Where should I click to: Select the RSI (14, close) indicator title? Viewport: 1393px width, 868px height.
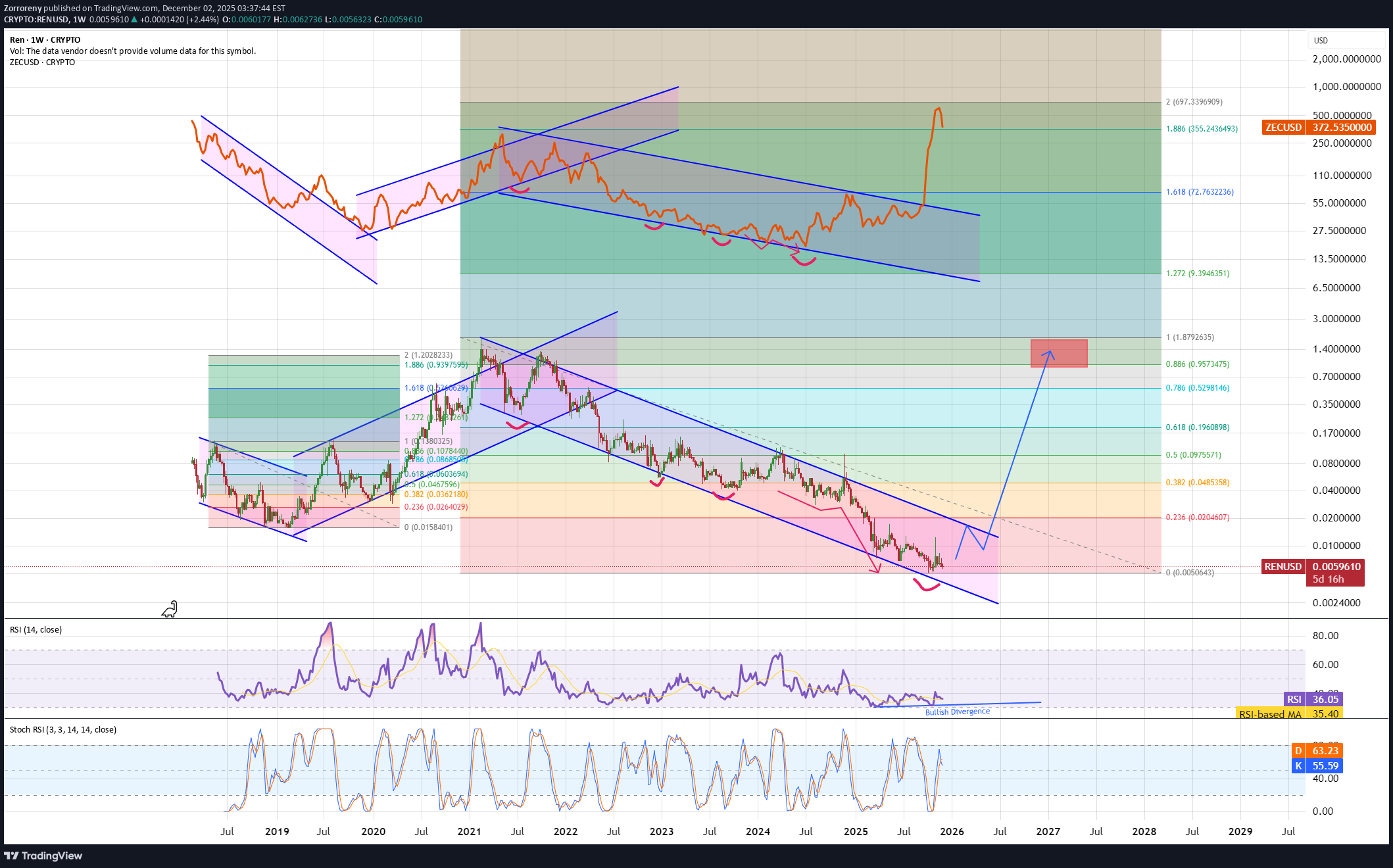36,630
